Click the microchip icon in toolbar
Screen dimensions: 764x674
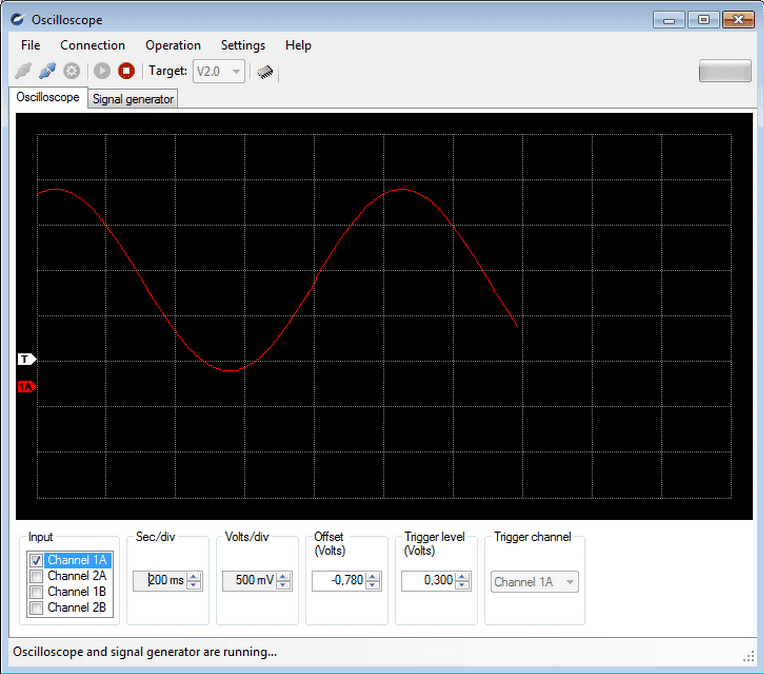click(x=265, y=71)
